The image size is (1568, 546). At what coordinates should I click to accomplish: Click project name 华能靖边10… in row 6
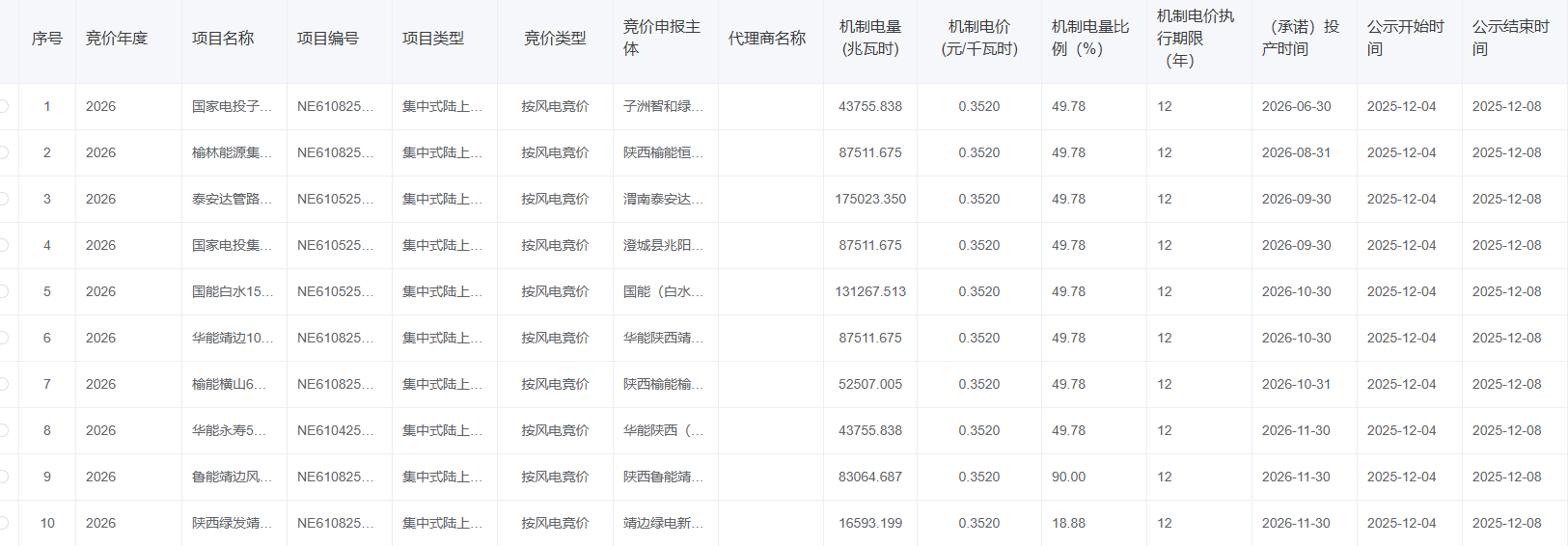click(x=232, y=338)
